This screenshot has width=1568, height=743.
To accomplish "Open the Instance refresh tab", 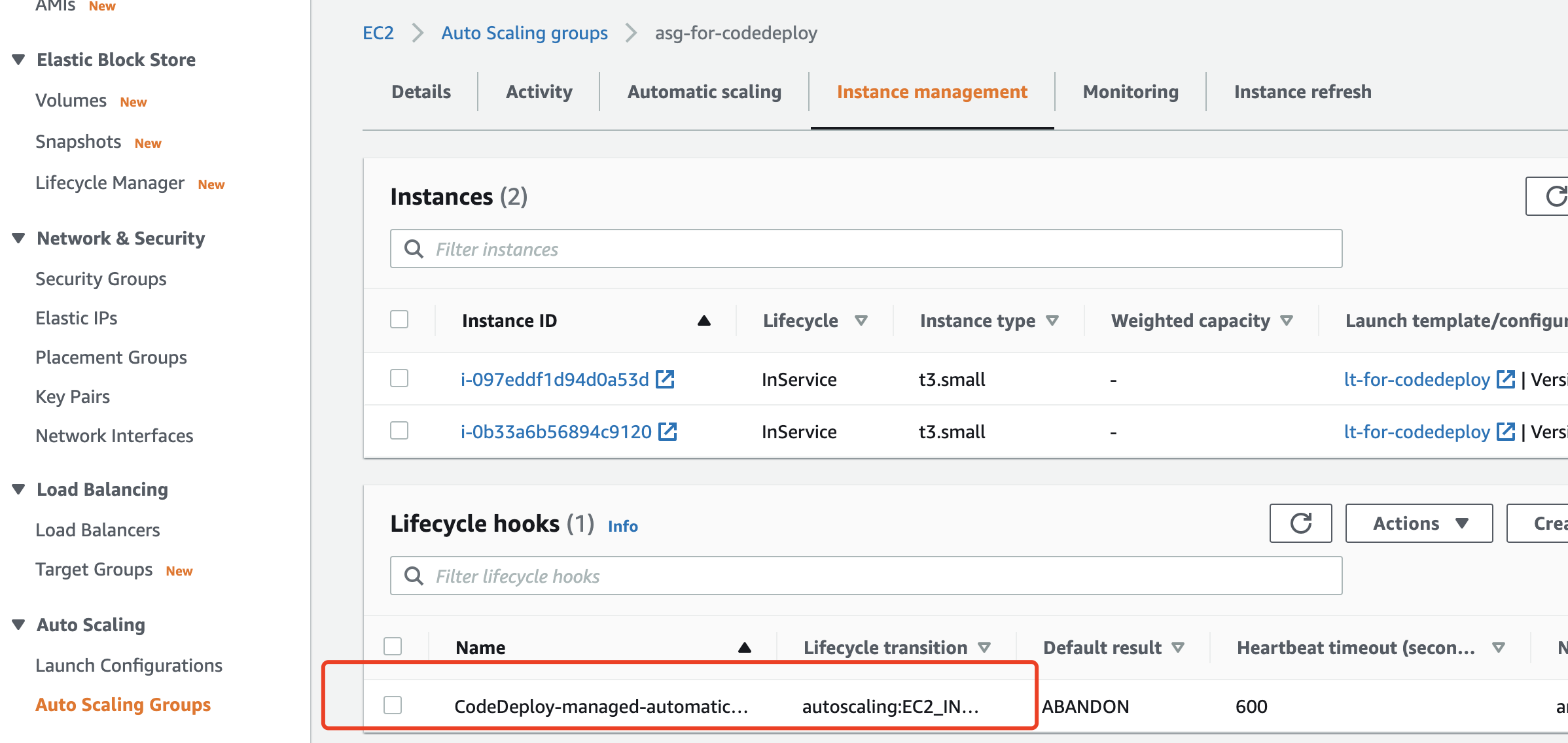I will 1302,92.
